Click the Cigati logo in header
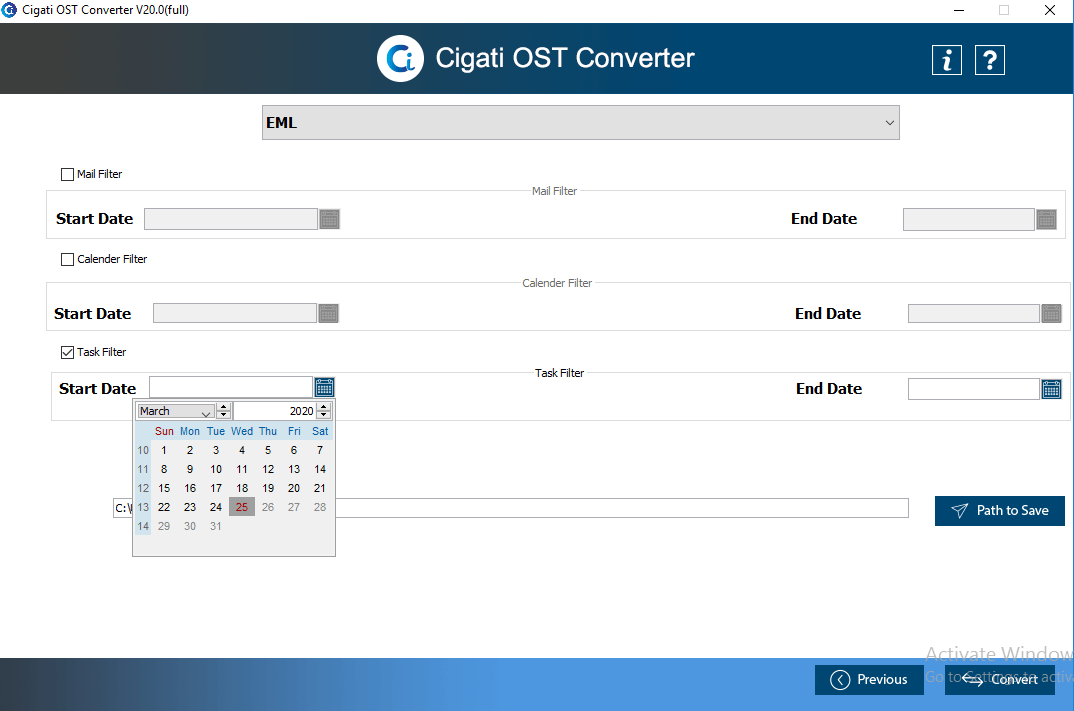 point(401,58)
